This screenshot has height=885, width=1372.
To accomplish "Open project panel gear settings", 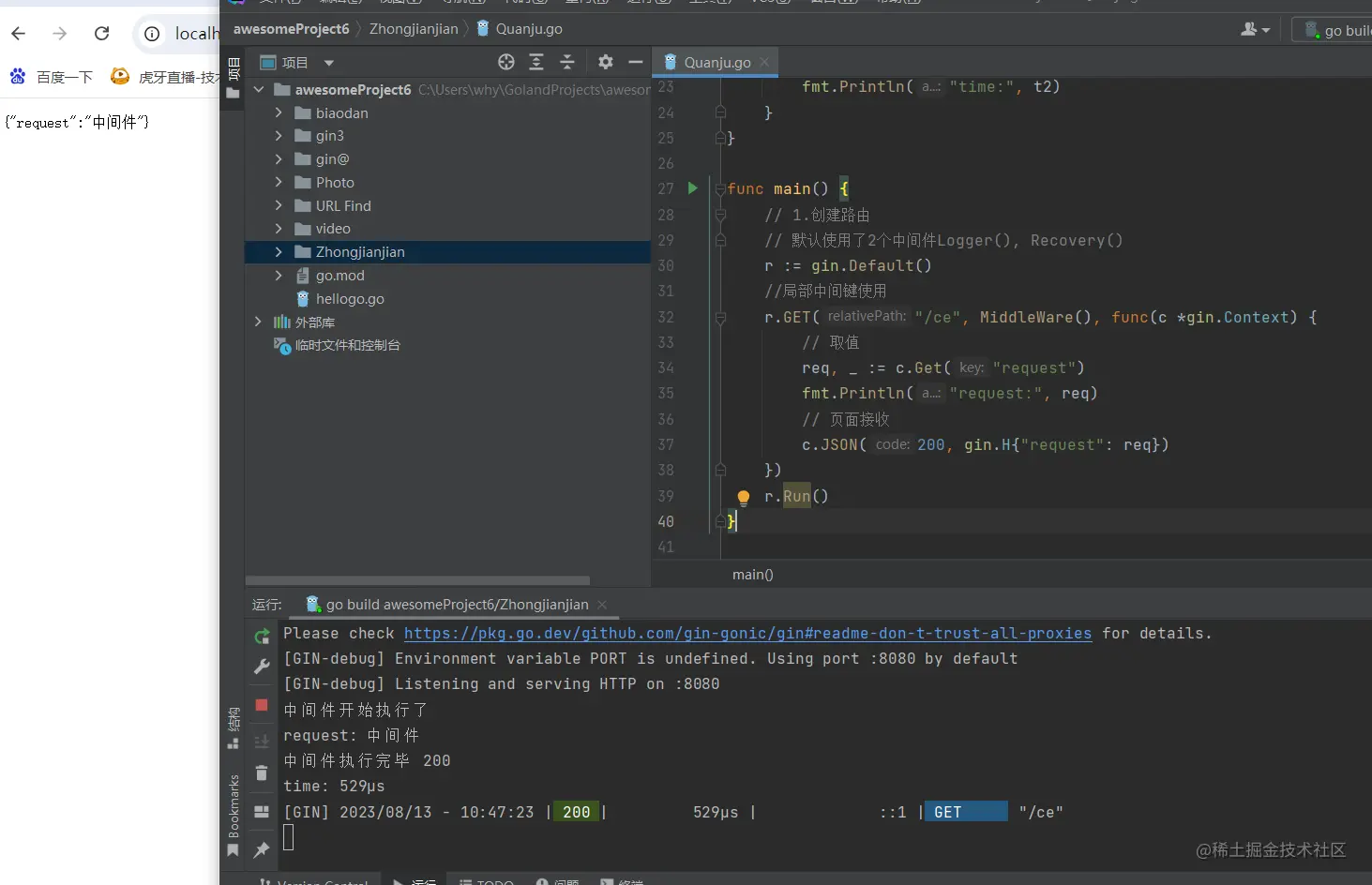I will point(606,62).
